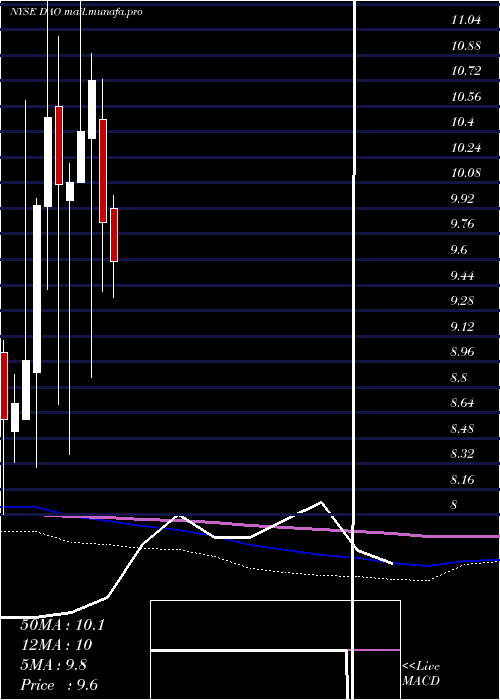Click the 8.48 price axis label
Viewport: 500px width, 700px height.
click(462, 429)
